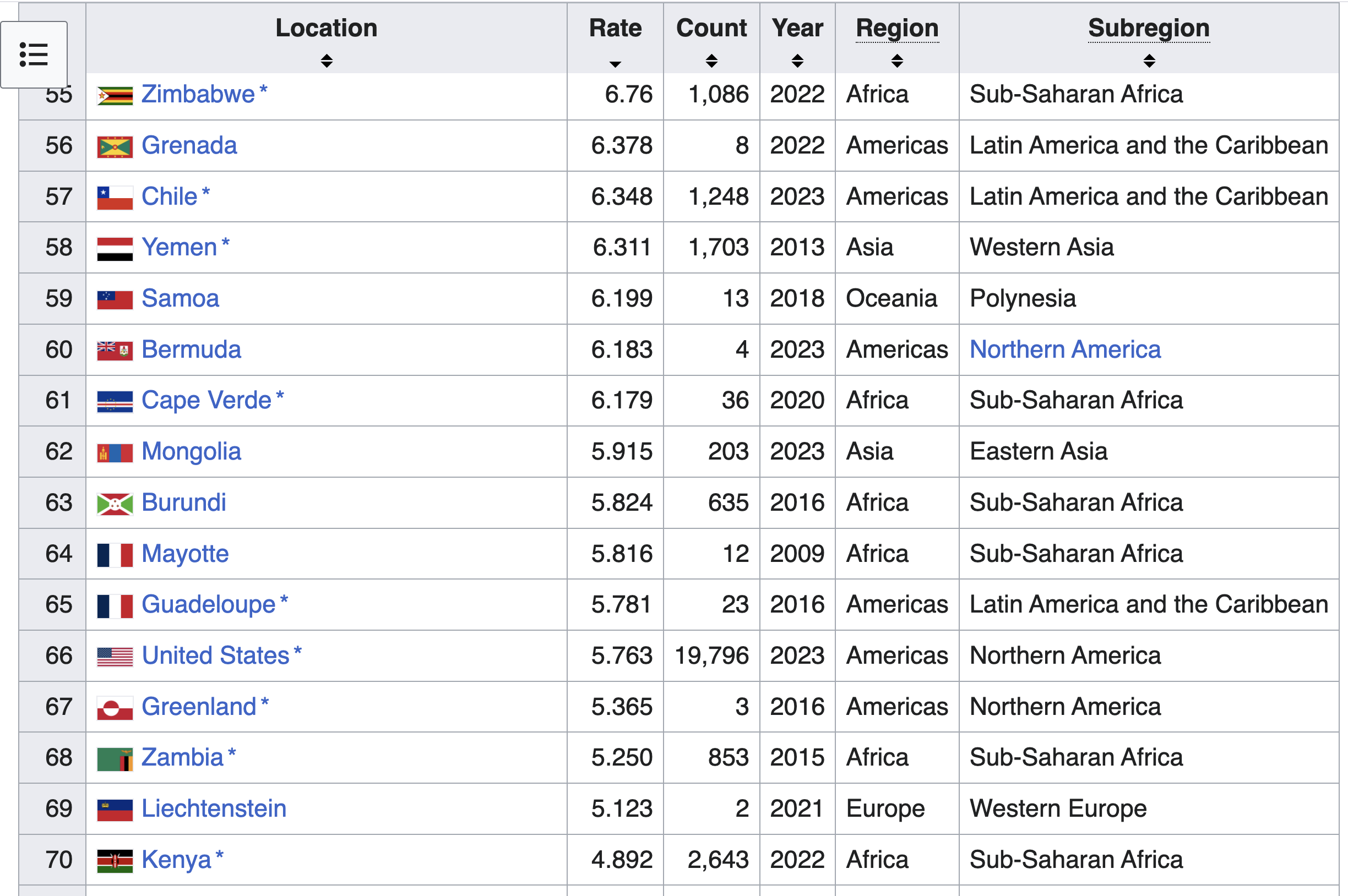
Task: Click the Greenland flag icon
Action: (115, 708)
